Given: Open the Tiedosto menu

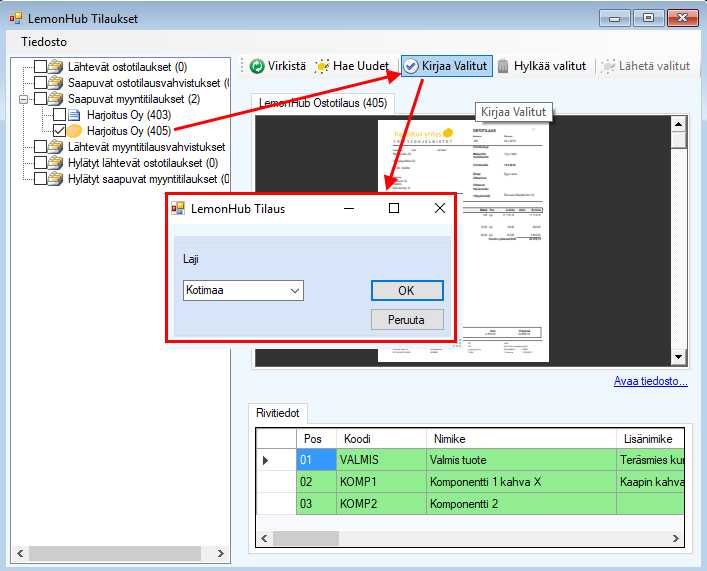Looking at the screenshot, I should 44,42.
